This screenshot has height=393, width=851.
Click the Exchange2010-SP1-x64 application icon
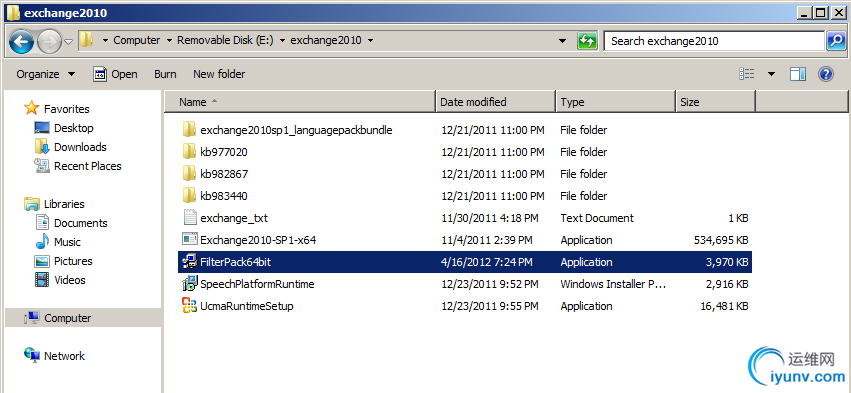coord(189,240)
